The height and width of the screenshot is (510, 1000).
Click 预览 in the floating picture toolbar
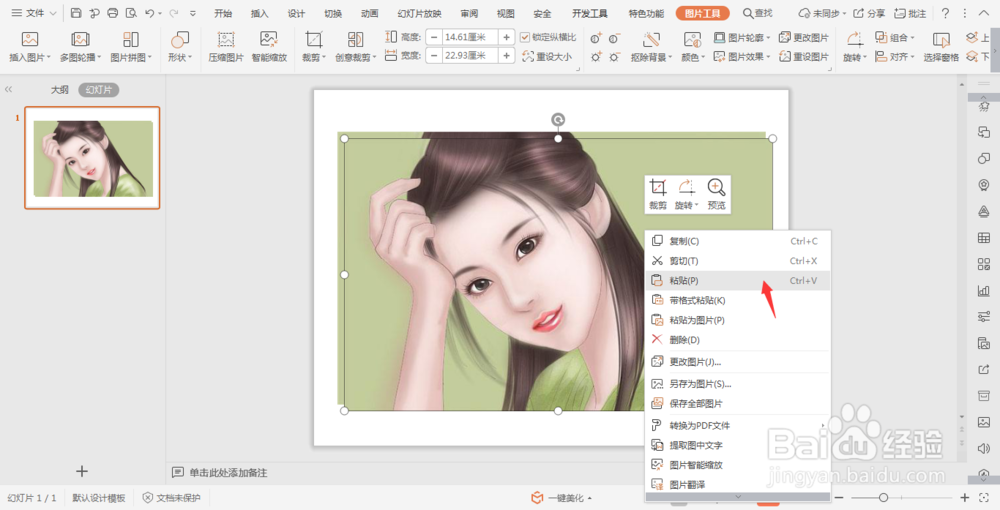(x=716, y=194)
